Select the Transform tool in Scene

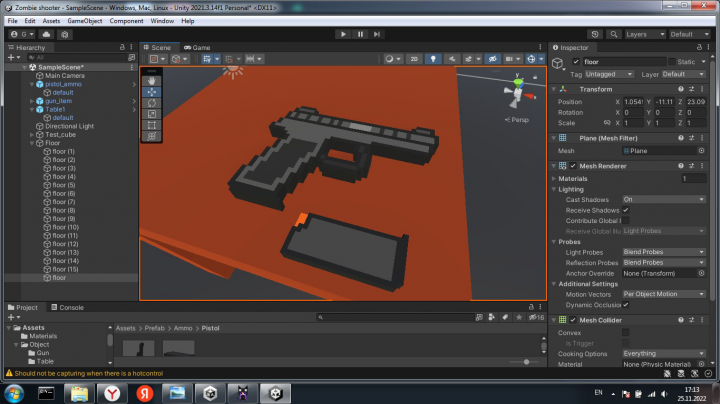pyautogui.click(x=152, y=136)
